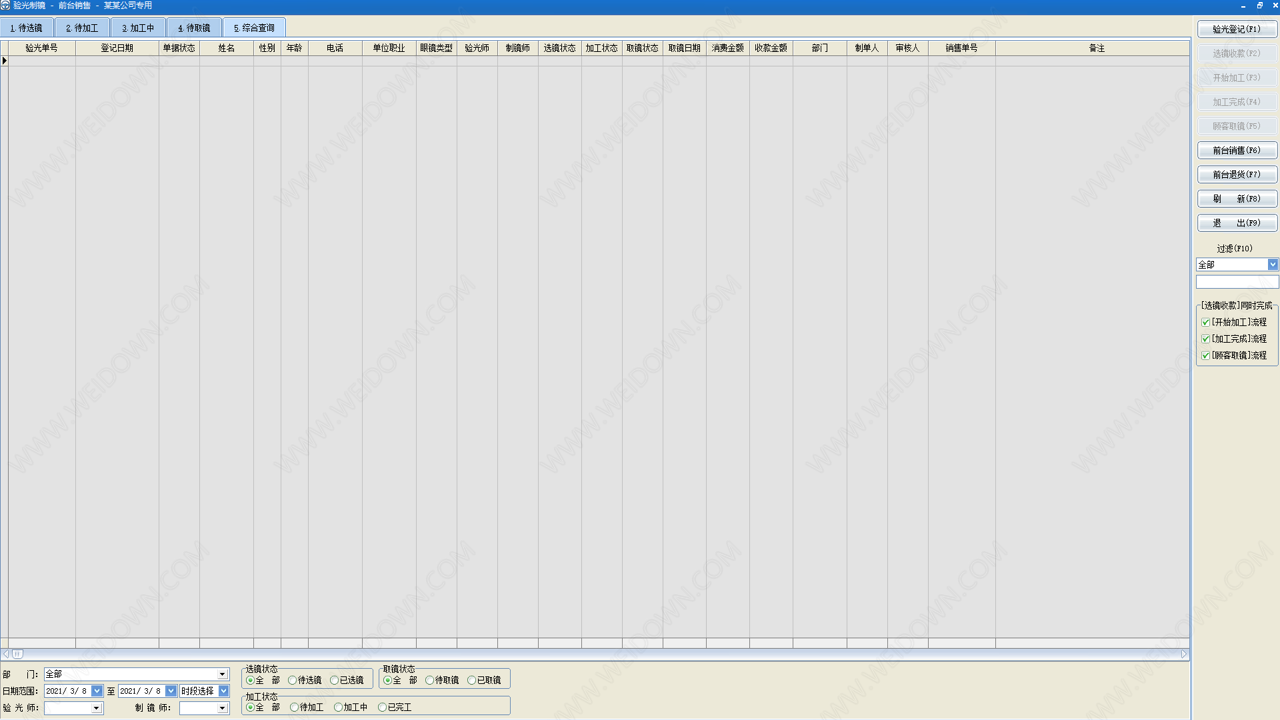The image size is (1280, 720).
Task: Click the 顾客取镜(F5) button
Action: click(x=1237, y=127)
